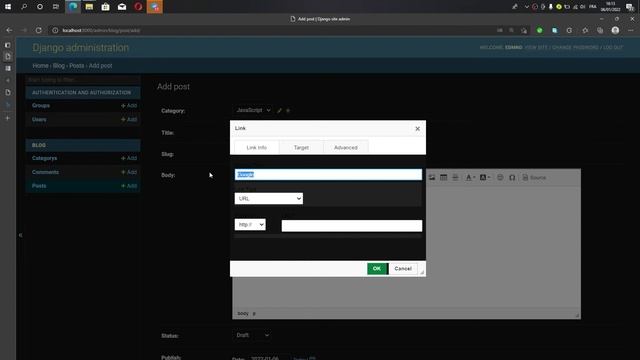Click the Smiley icon in editor toolbar
The image size is (640, 360).
(x=500, y=178)
